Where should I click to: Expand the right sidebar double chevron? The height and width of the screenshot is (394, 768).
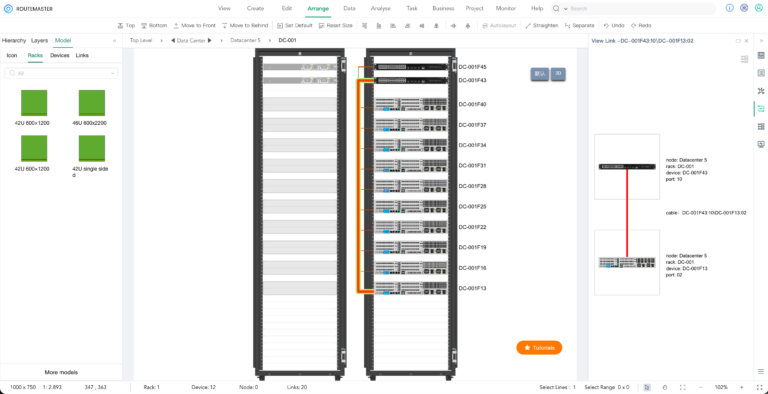coord(761,41)
